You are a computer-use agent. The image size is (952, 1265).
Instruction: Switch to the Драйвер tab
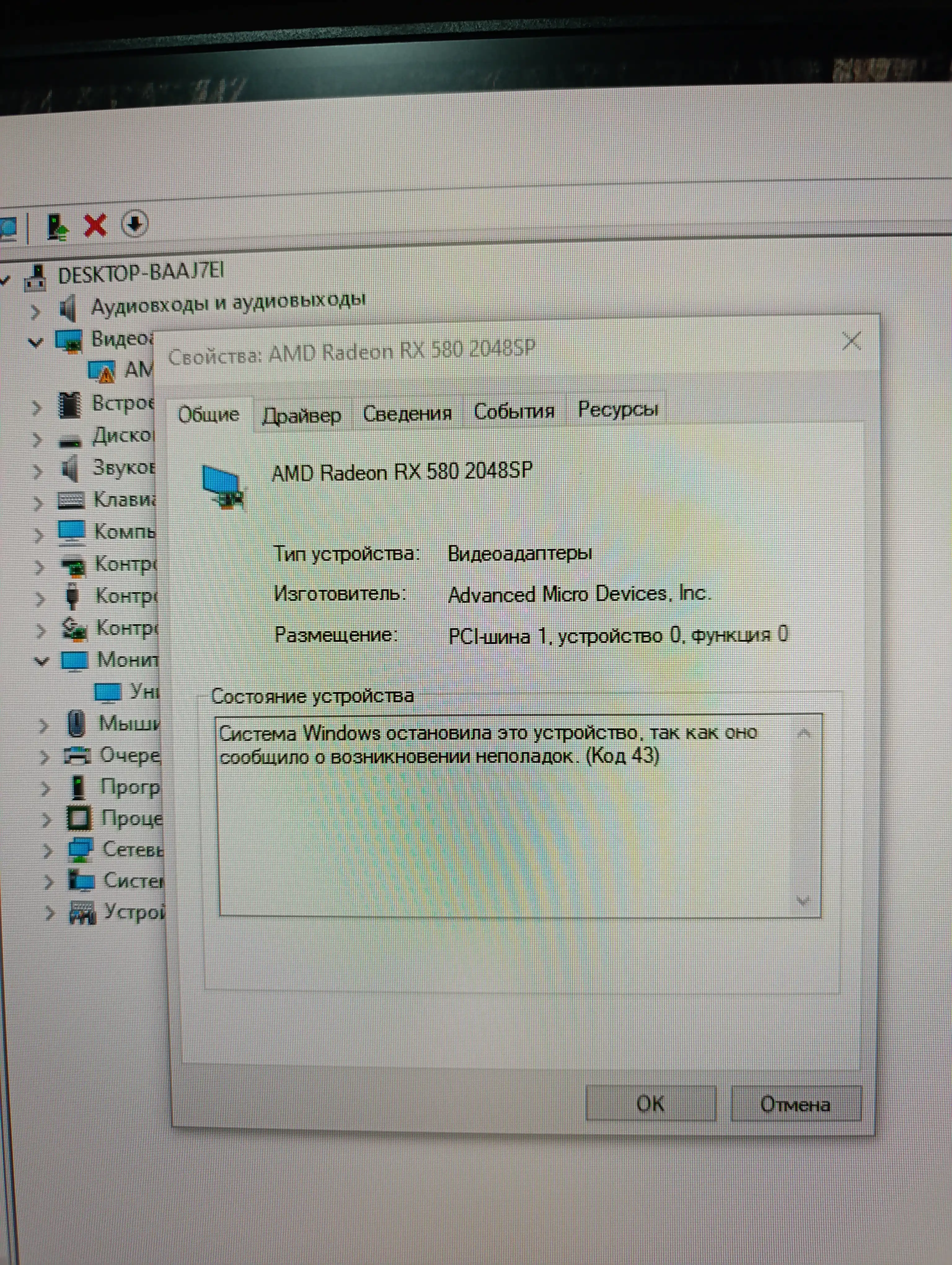tap(302, 415)
